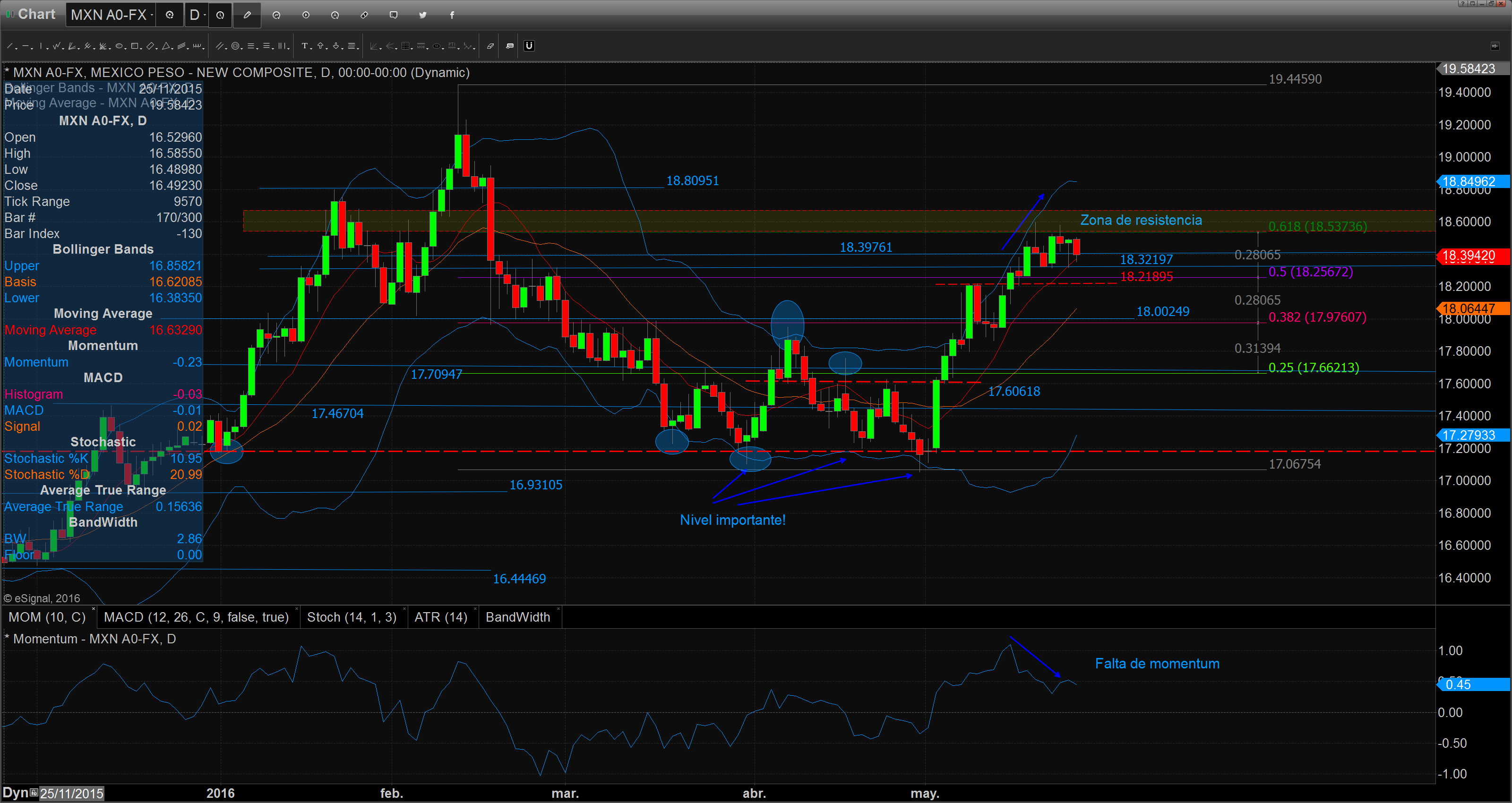Select the trend line drawing tool

(x=9, y=46)
